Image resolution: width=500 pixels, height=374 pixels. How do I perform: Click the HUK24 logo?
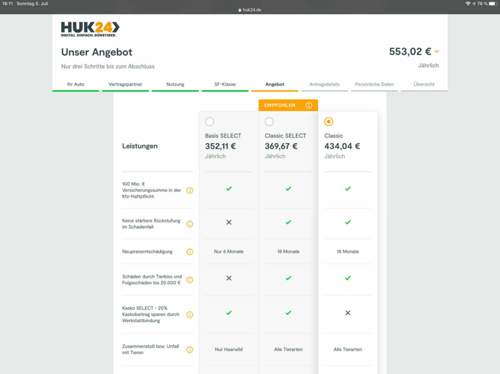point(90,29)
